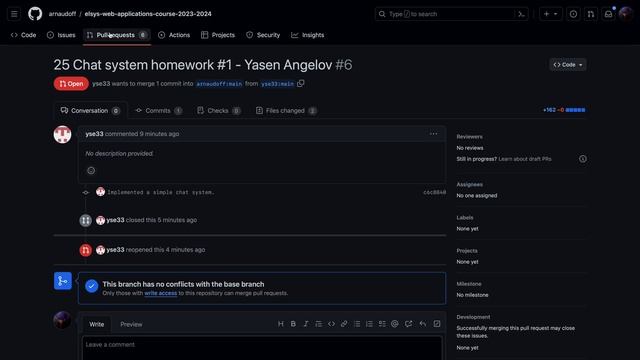Open pull requests icon in header

pos(591,14)
